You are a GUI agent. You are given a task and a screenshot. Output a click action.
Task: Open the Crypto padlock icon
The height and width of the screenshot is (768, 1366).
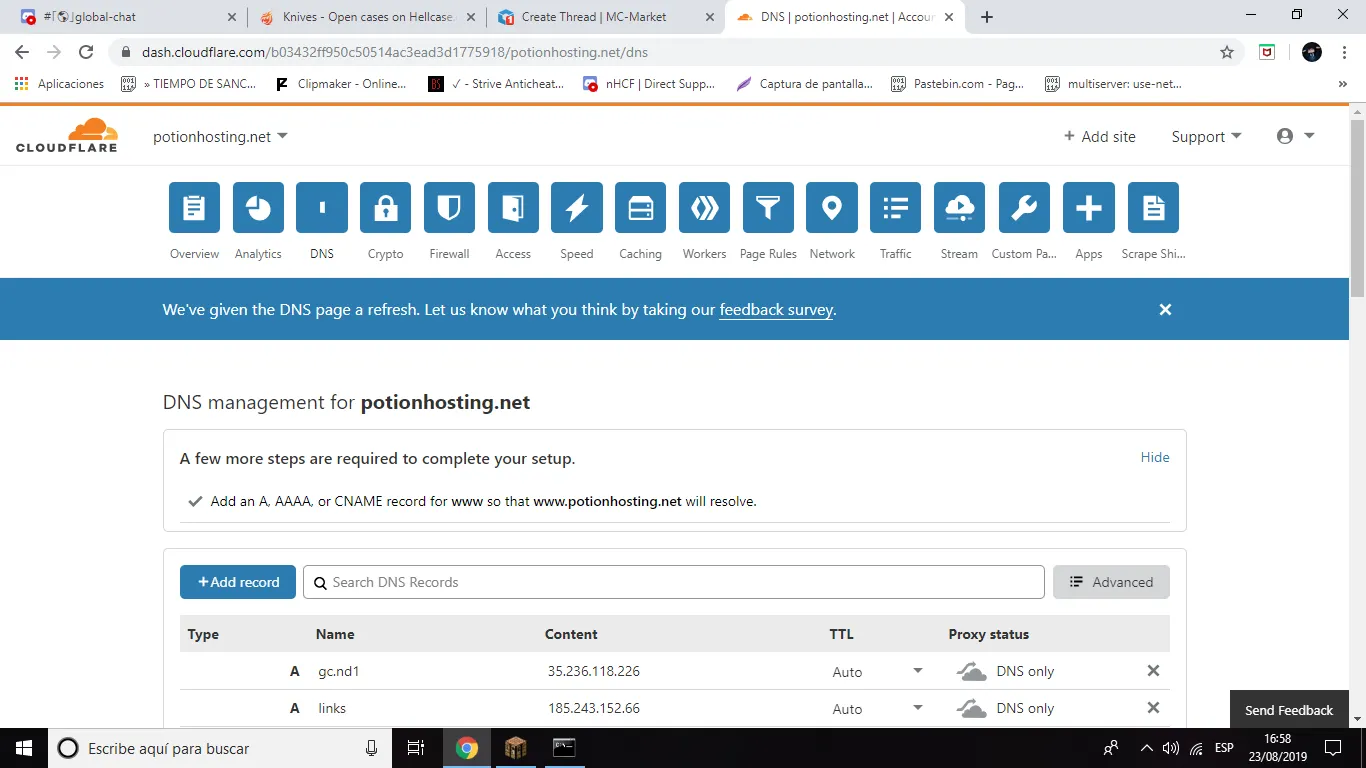[x=385, y=208]
